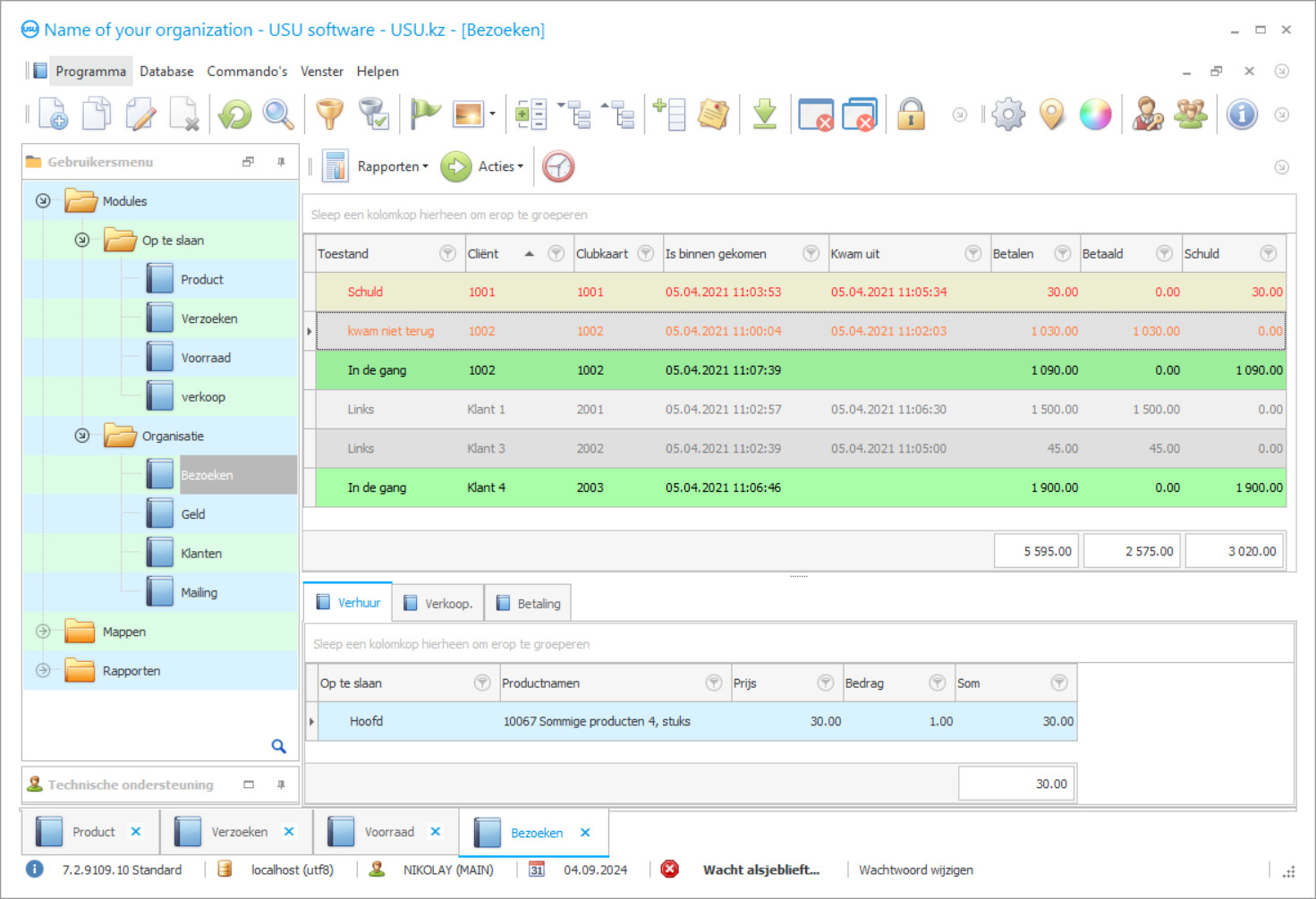
Task: Expand the Mappen folder tree node
Action: (43, 632)
